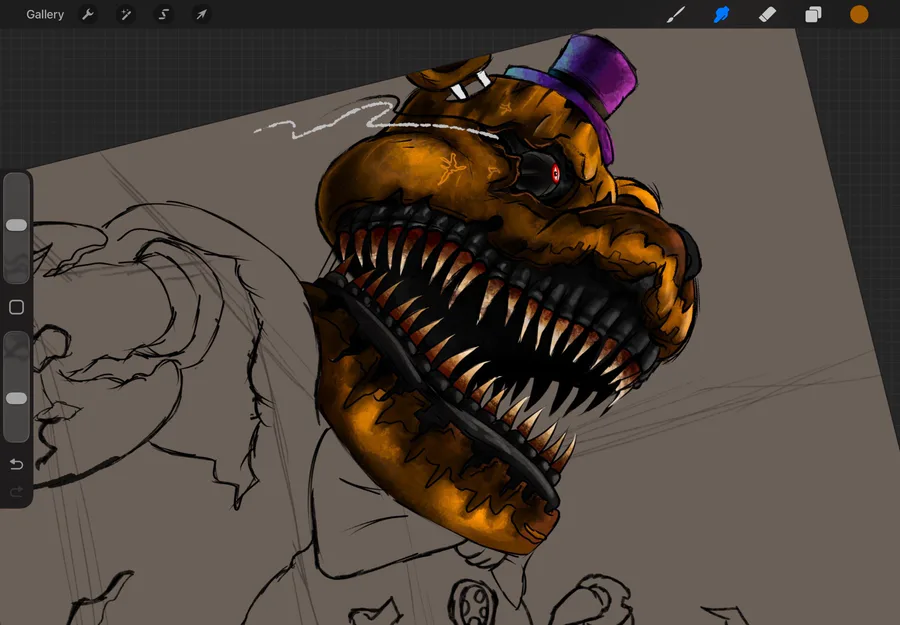Screen dimensions: 900x625
Task: Select the Eraser tool
Action: click(x=767, y=14)
